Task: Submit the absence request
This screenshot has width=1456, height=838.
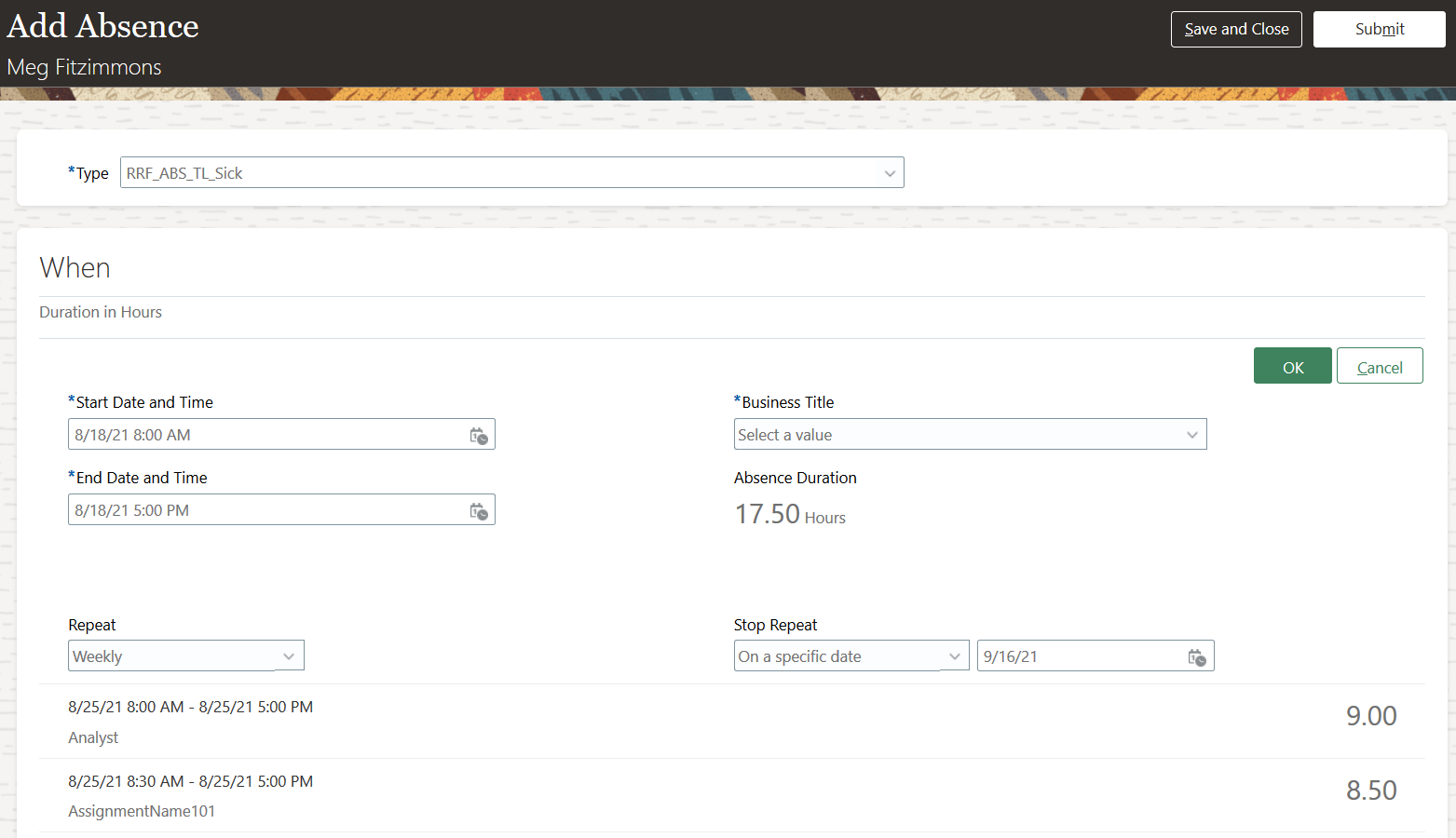Action: pos(1379,29)
